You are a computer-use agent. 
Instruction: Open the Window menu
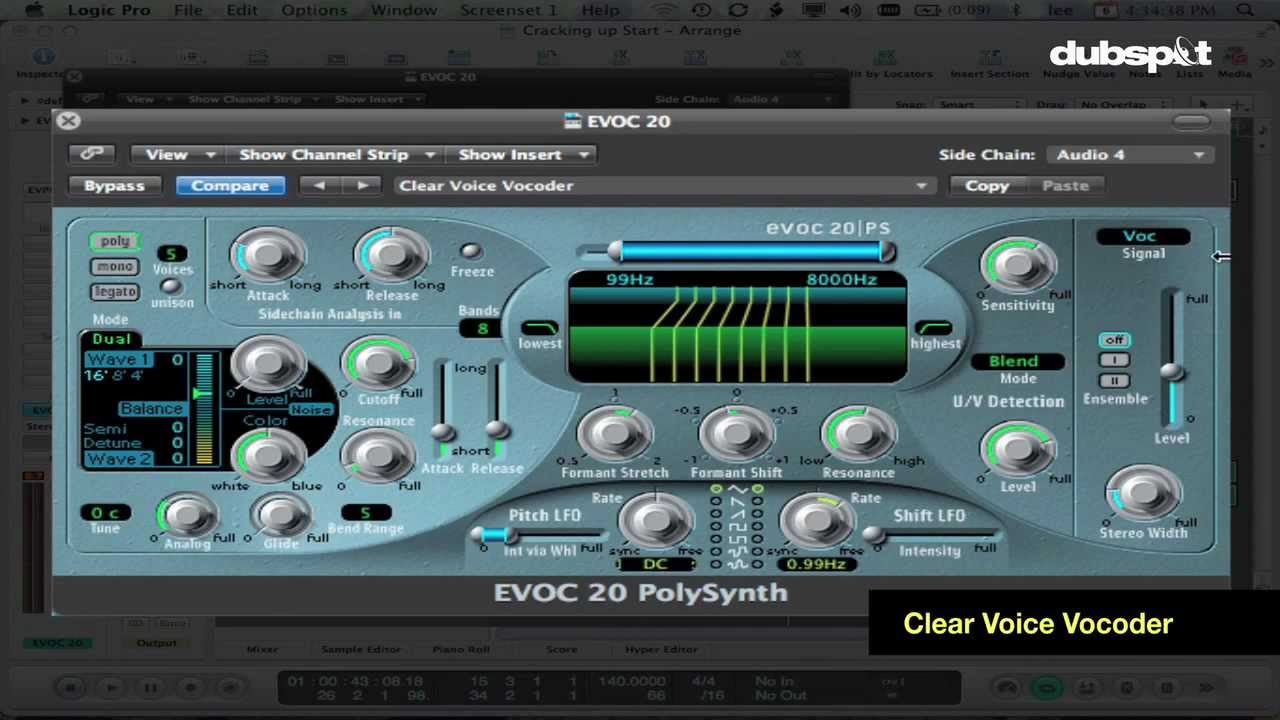pyautogui.click(x=404, y=10)
